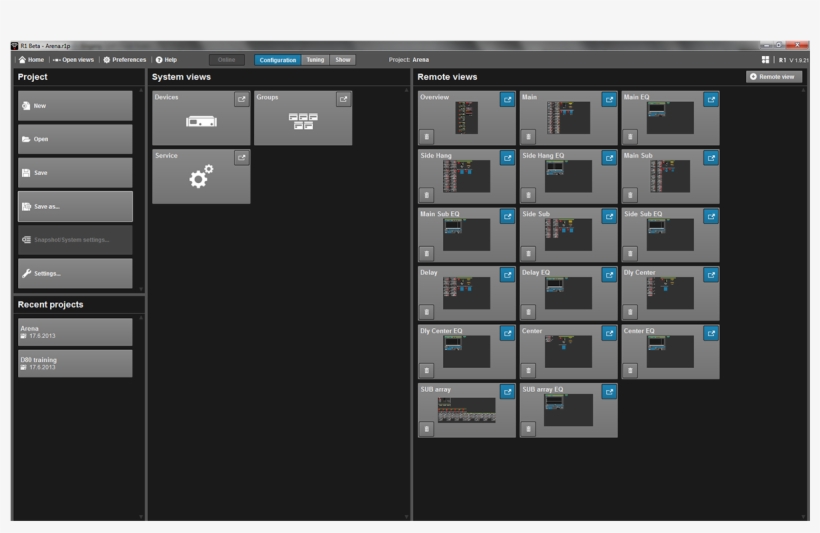Open the Side Hang EQ pop-out icon

[609, 158]
